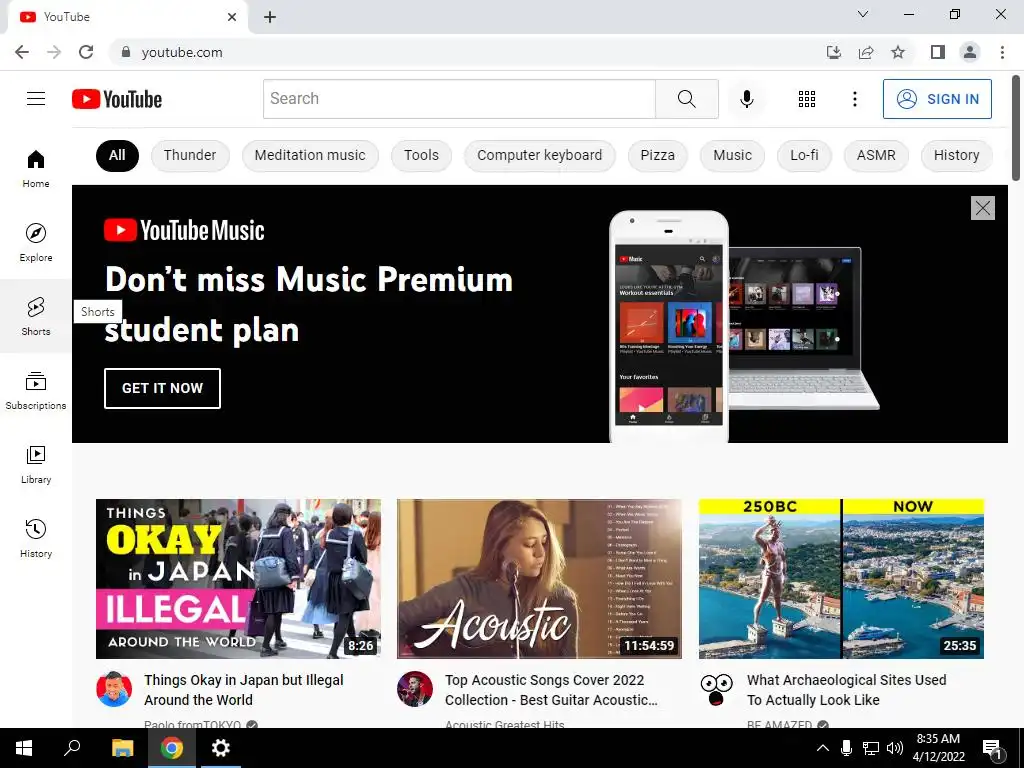Open BE AMAZED channel avatar
Screen dimensions: 1024x768
[717, 689]
